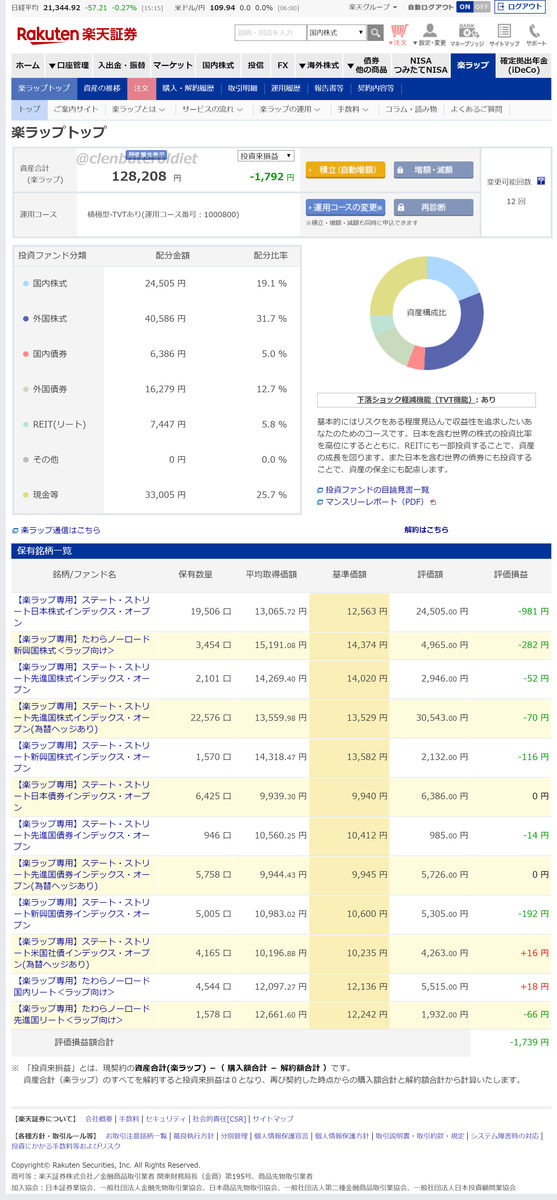Open the 入出金・振替 tab
This screenshot has height=1200, width=557.
(121, 65)
